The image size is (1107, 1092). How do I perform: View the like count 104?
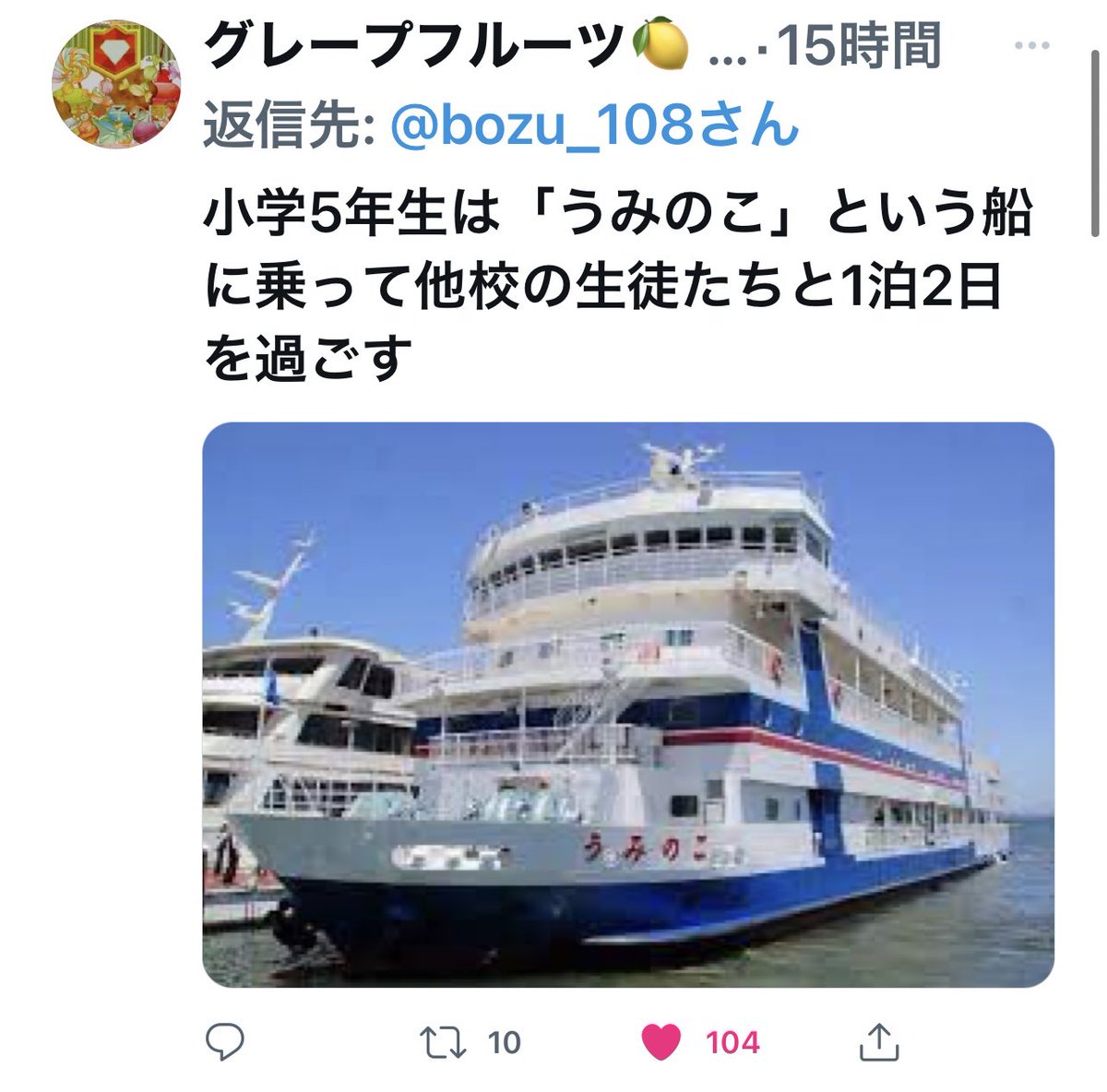click(x=732, y=1043)
